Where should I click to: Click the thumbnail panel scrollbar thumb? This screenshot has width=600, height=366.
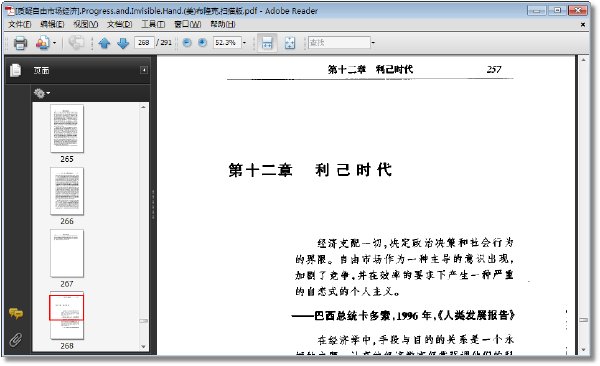pyautogui.click(x=143, y=321)
